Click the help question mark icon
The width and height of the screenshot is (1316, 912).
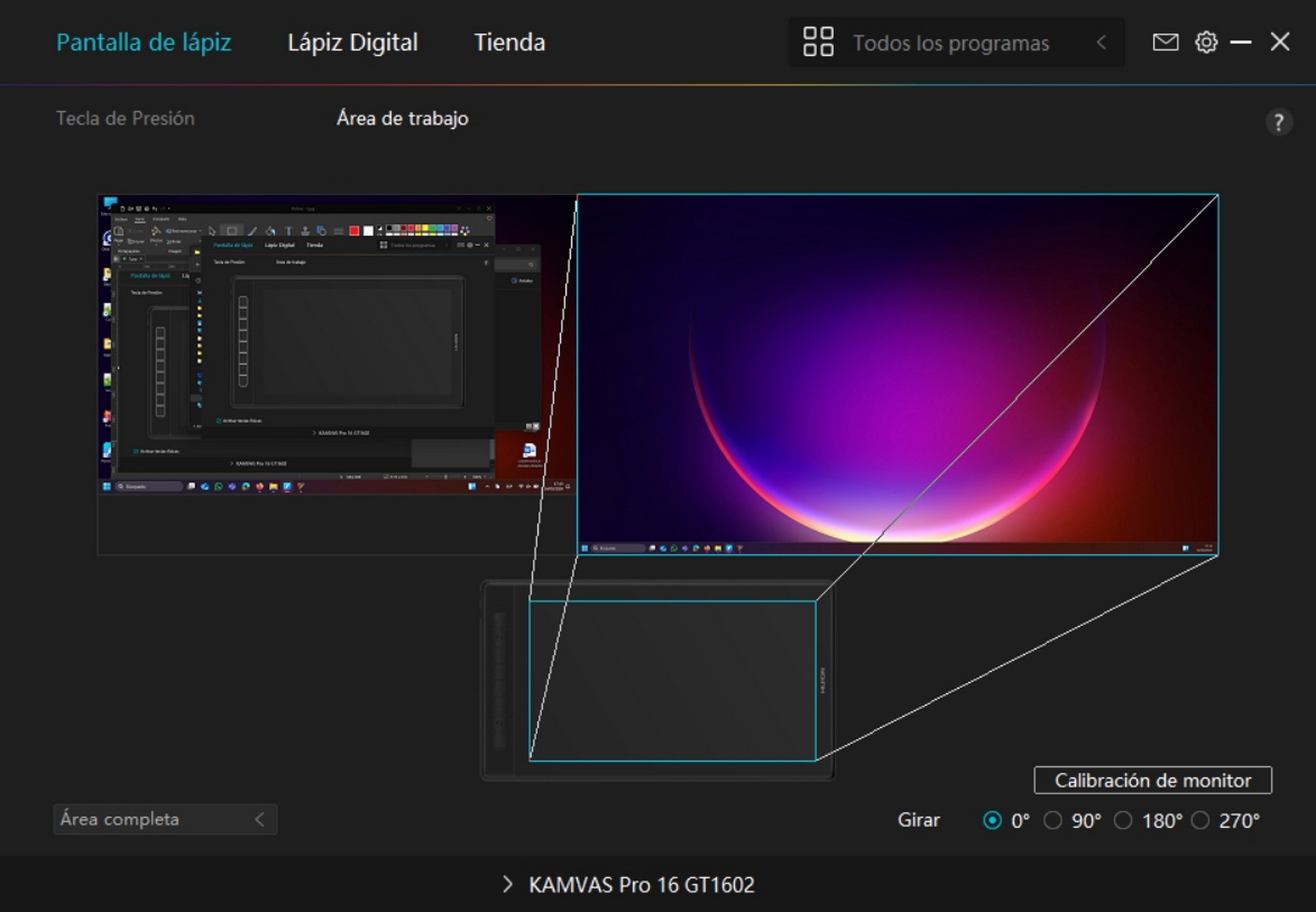tap(1278, 123)
